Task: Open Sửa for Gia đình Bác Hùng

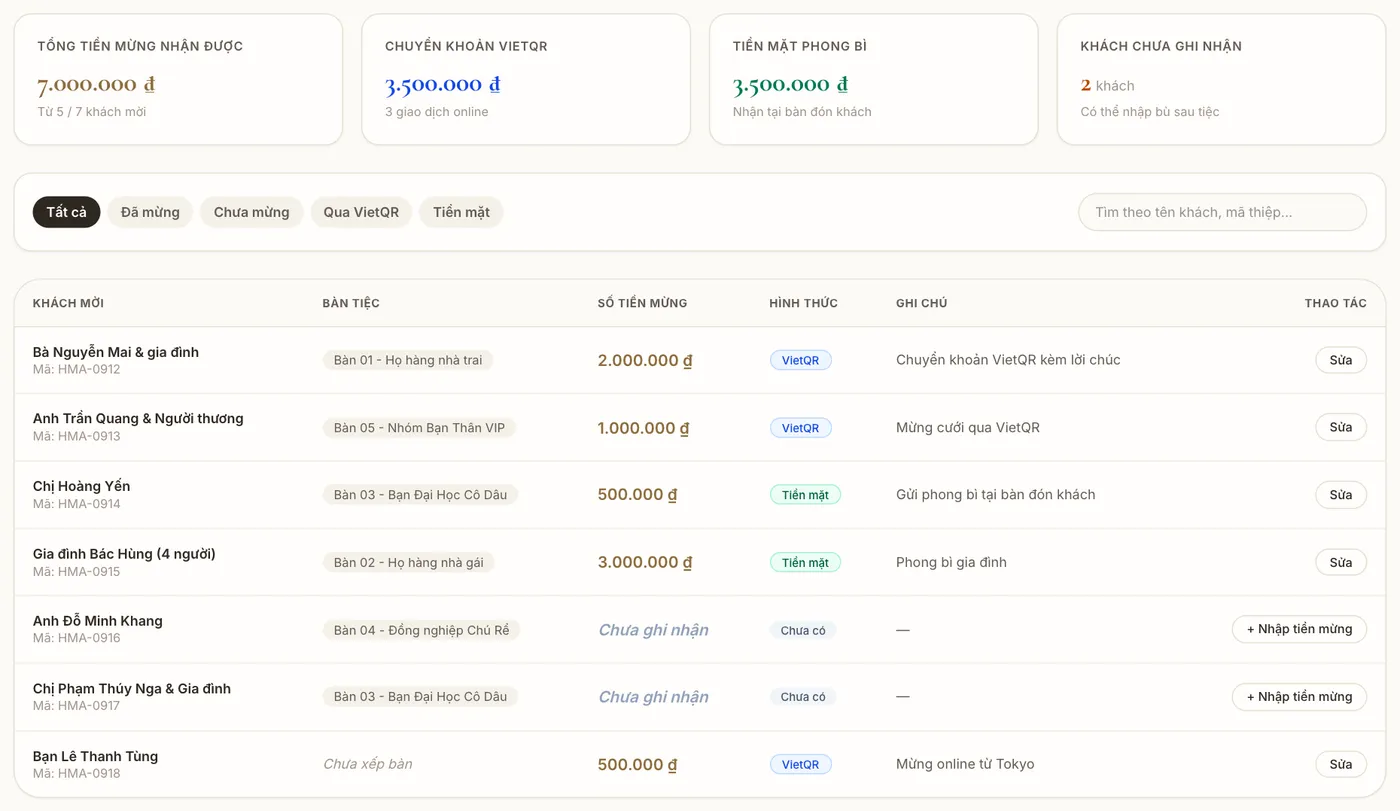Action: coord(1341,562)
